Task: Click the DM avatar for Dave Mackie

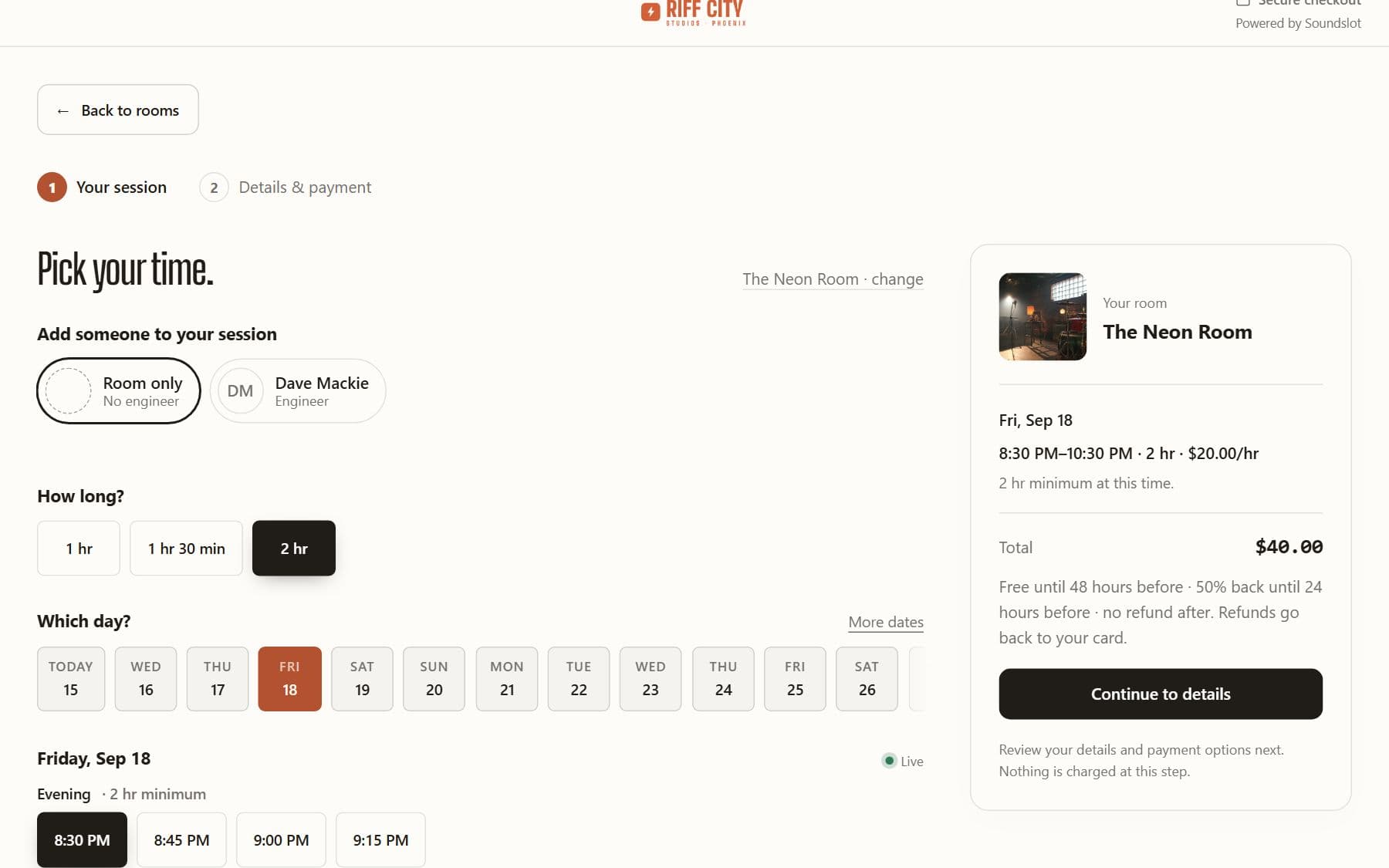Action: [x=240, y=390]
